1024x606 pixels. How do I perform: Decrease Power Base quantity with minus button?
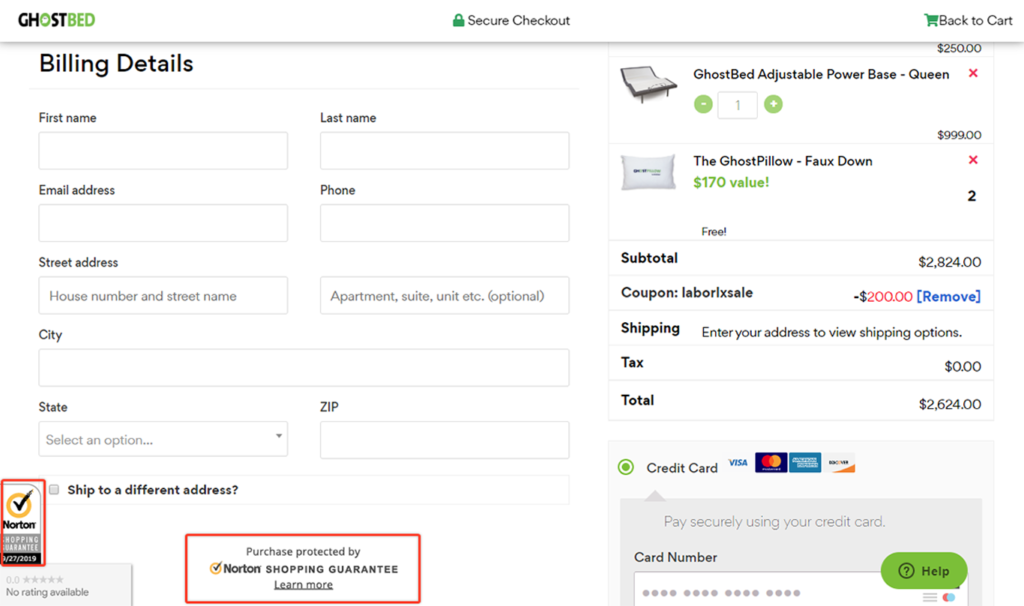[703, 104]
